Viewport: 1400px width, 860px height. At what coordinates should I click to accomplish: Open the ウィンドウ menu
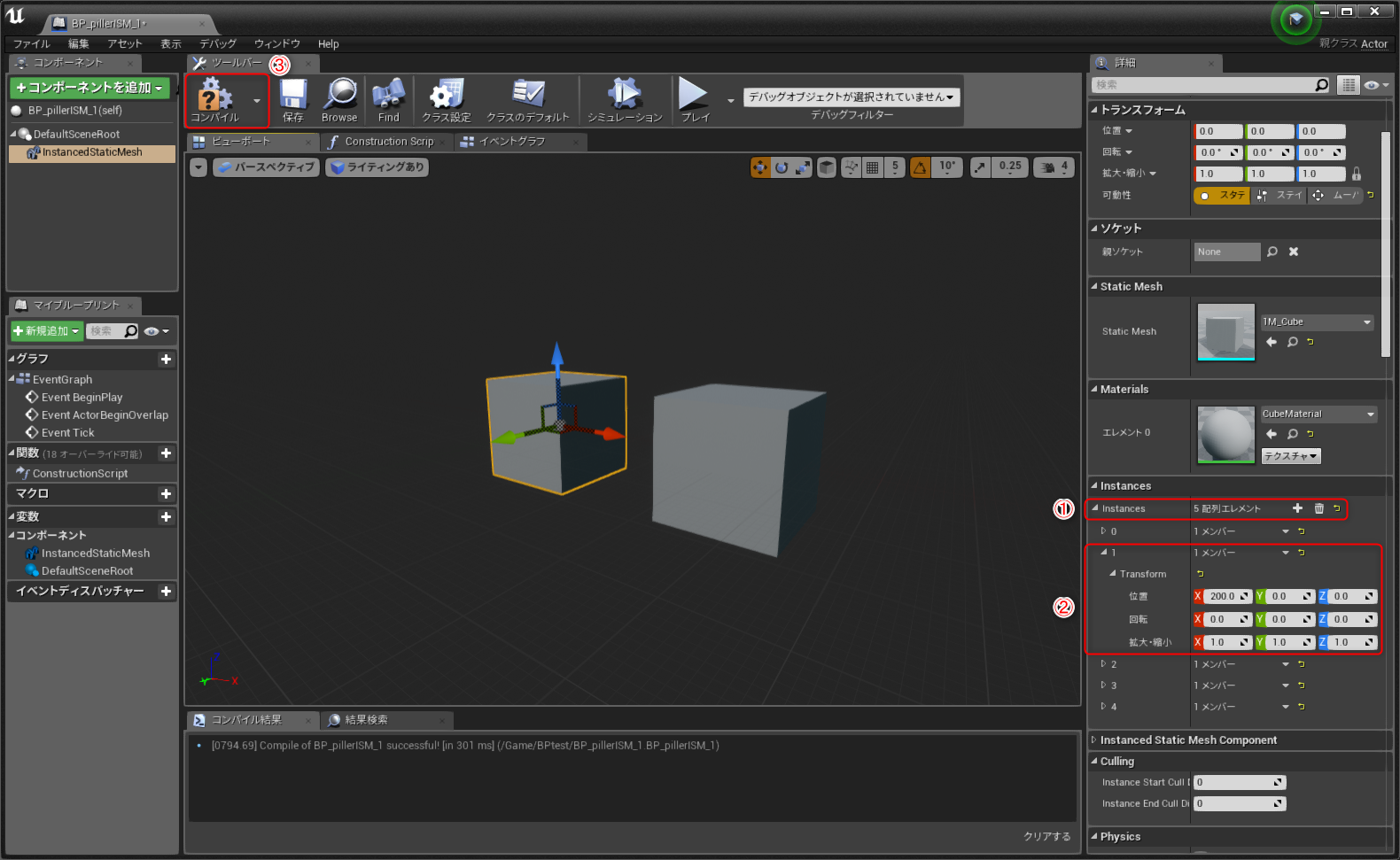(277, 44)
